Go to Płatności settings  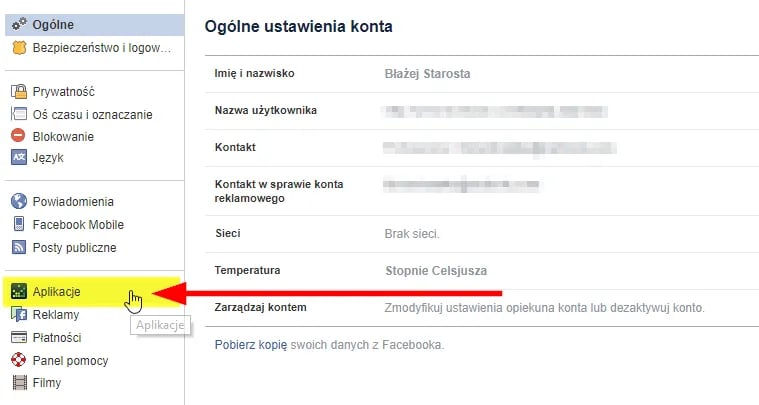click(57, 338)
